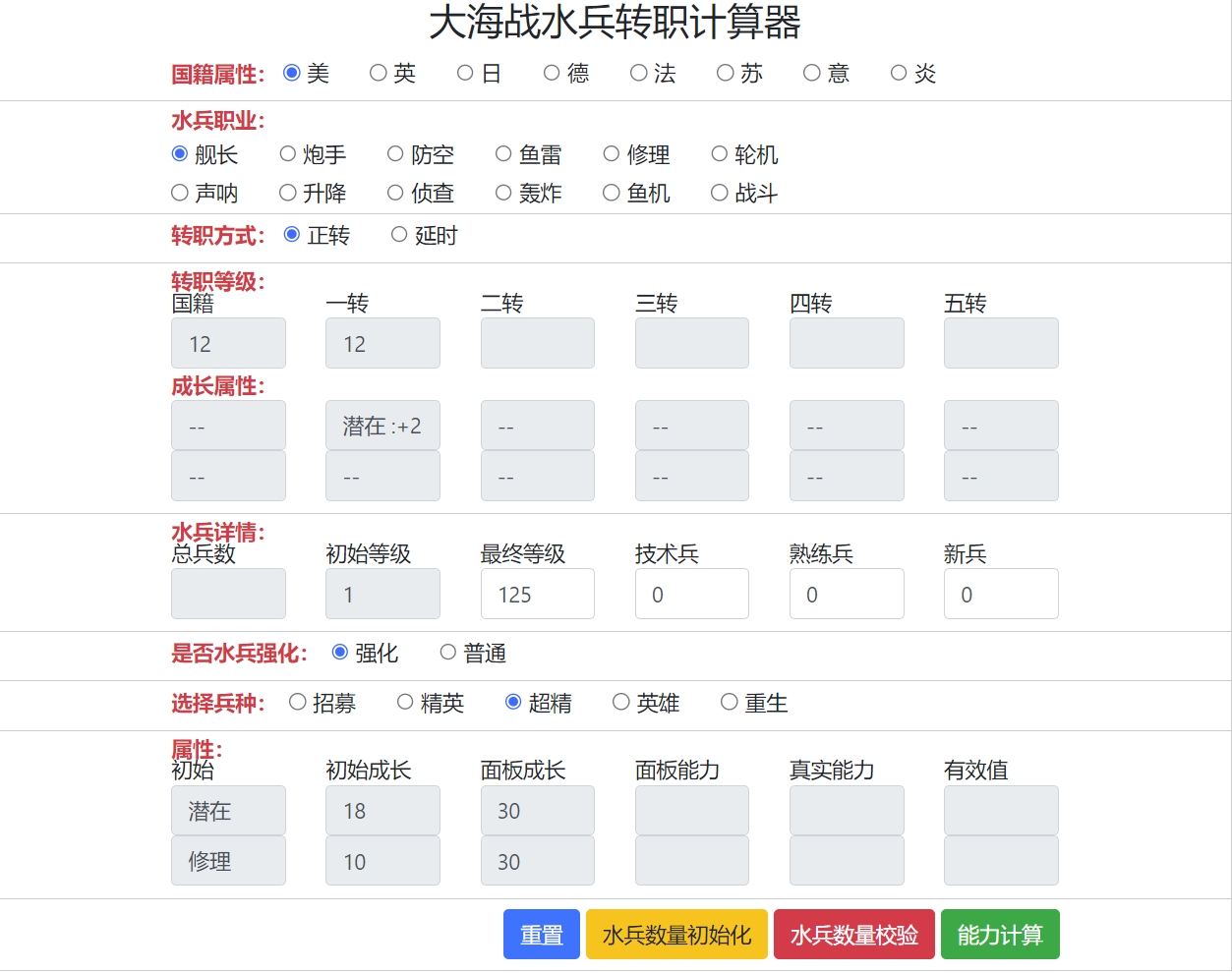The image size is (1232, 973).
Task: Choose 英雄 sailor type
Action: click(x=620, y=703)
